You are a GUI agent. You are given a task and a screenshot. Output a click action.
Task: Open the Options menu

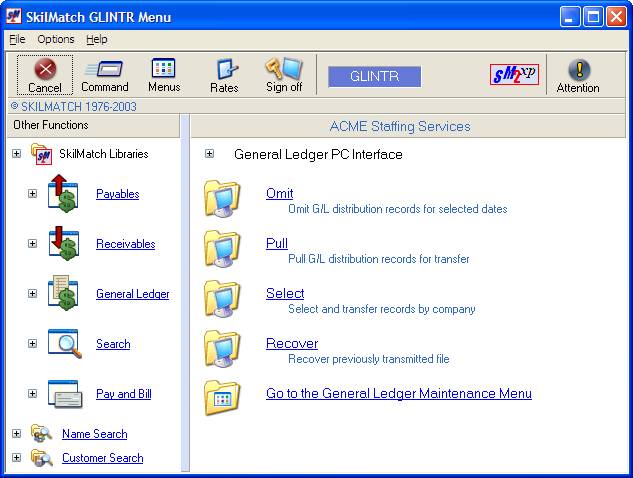click(x=56, y=39)
